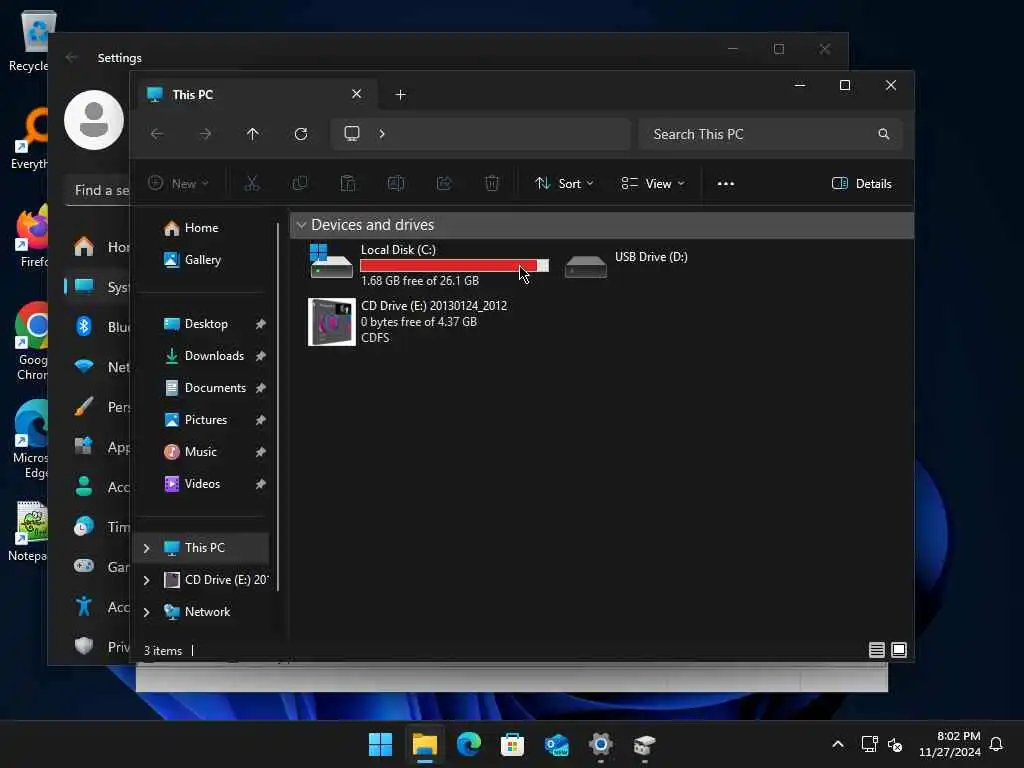
Task: Click Settings gear icon on taskbar
Action: point(600,744)
